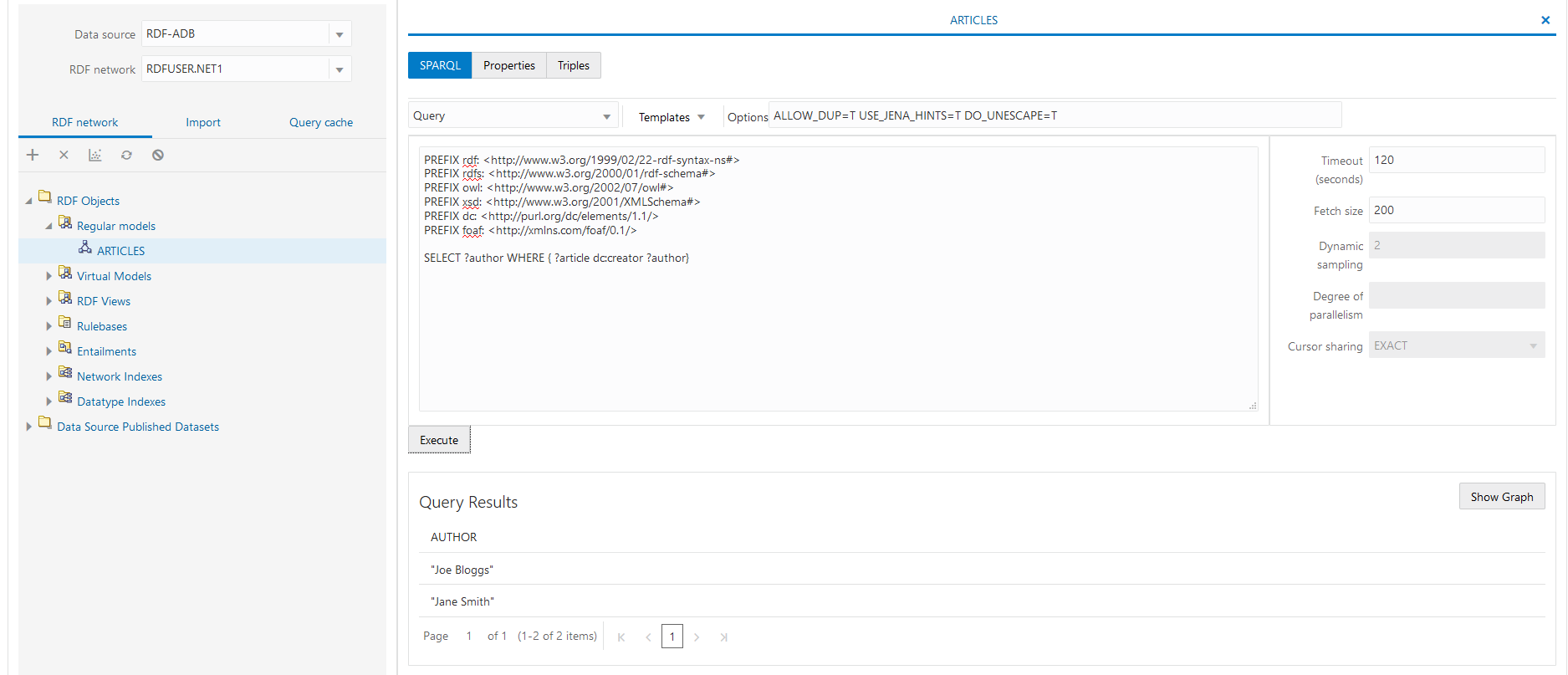Close the ARTICLES panel
Viewport: 1568px width, 675px height.
click(x=1545, y=20)
